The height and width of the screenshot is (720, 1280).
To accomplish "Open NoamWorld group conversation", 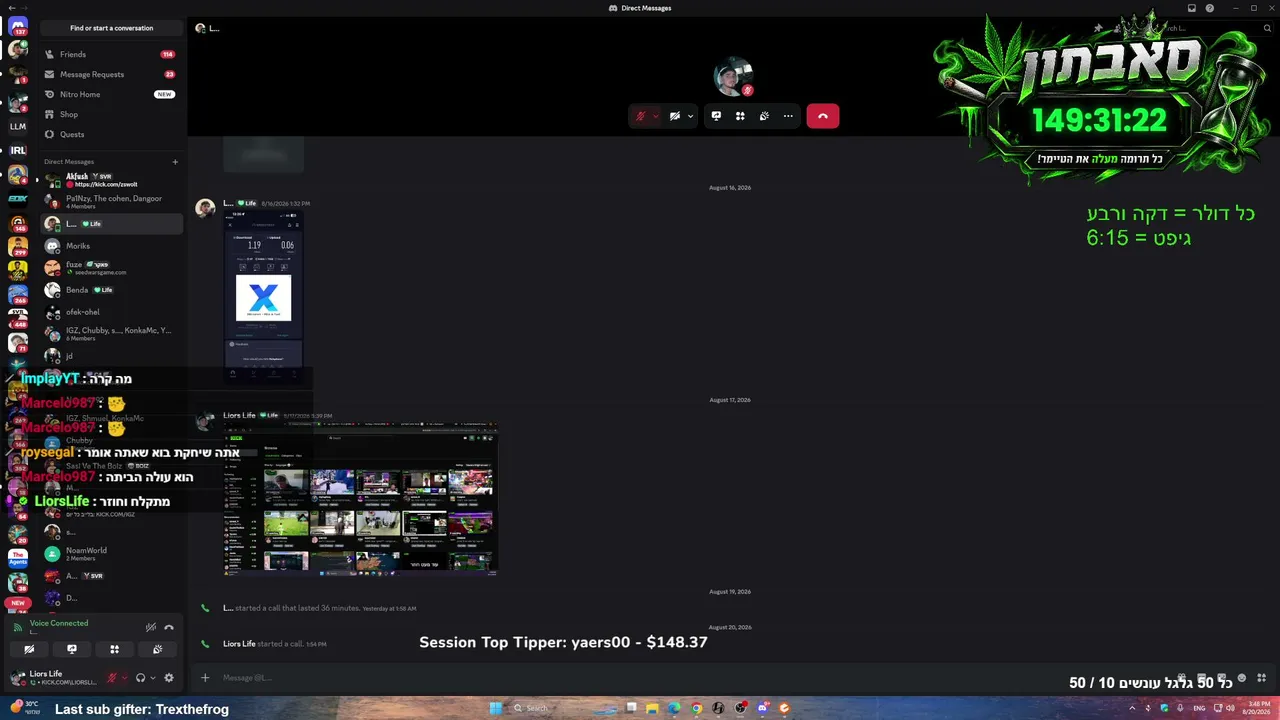I will tap(111, 554).
